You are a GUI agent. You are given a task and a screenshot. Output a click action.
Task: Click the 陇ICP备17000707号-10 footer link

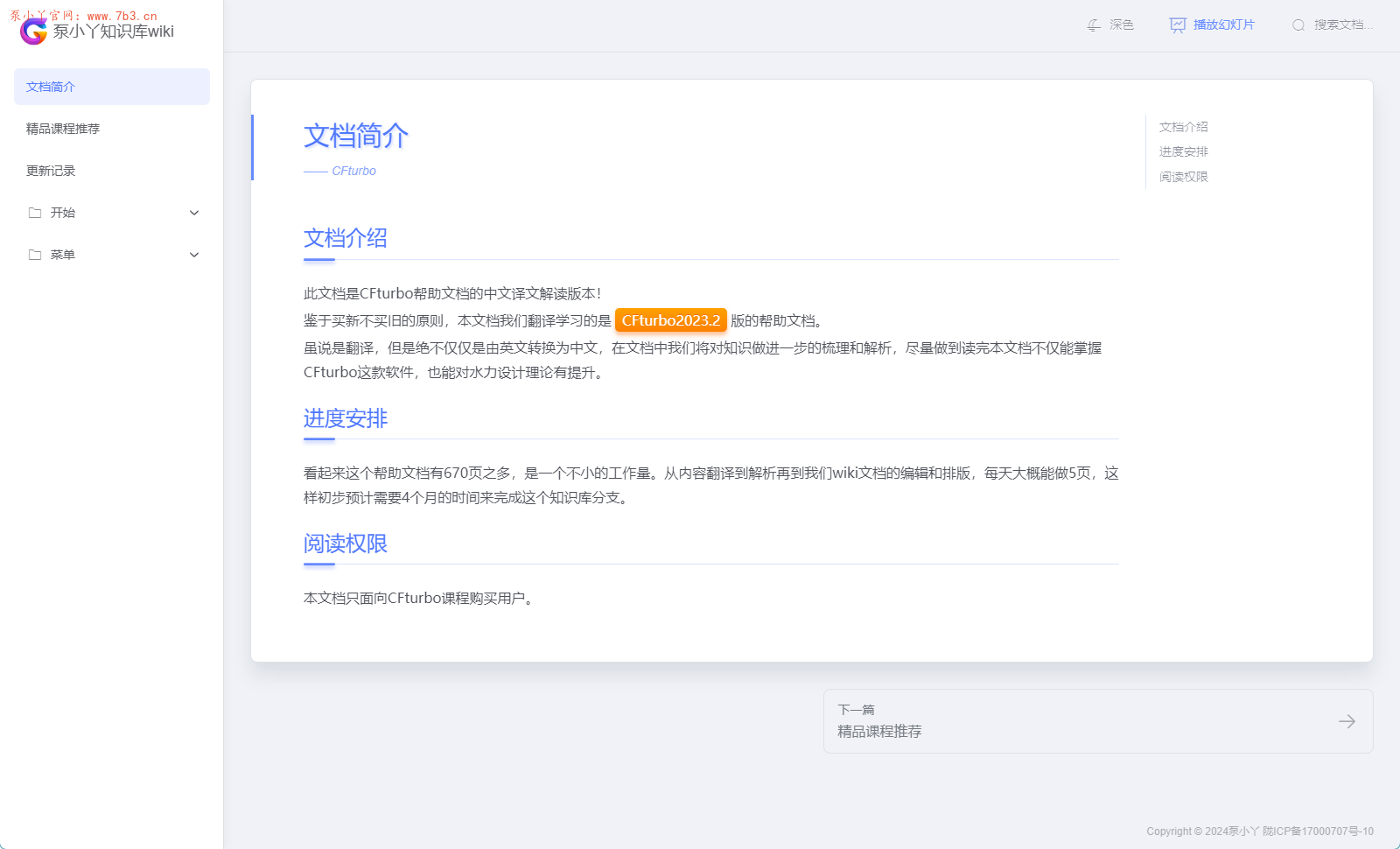coord(1318,831)
